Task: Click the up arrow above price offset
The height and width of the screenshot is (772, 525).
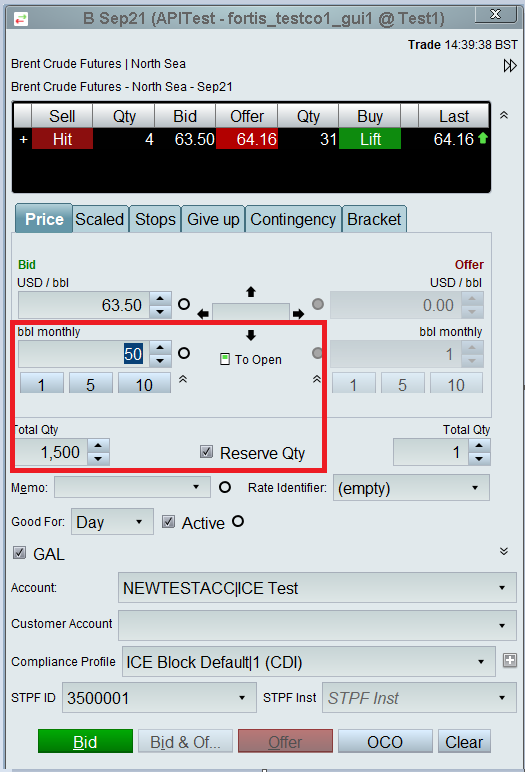Action: click(x=251, y=292)
